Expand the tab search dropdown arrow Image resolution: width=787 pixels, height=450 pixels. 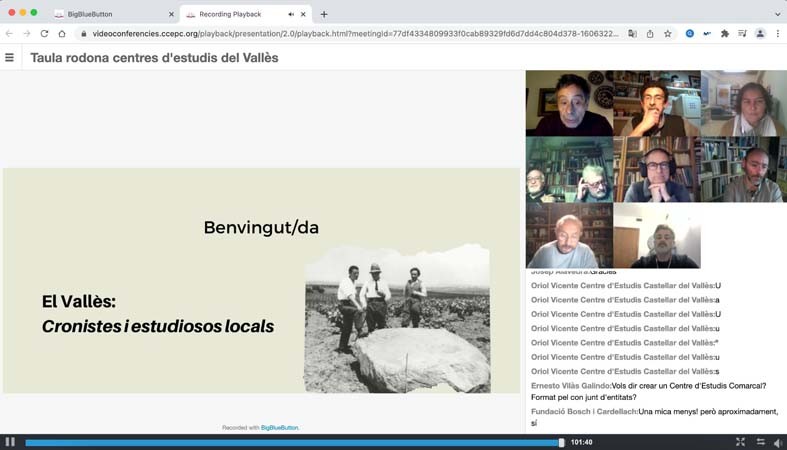(x=777, y=15)
